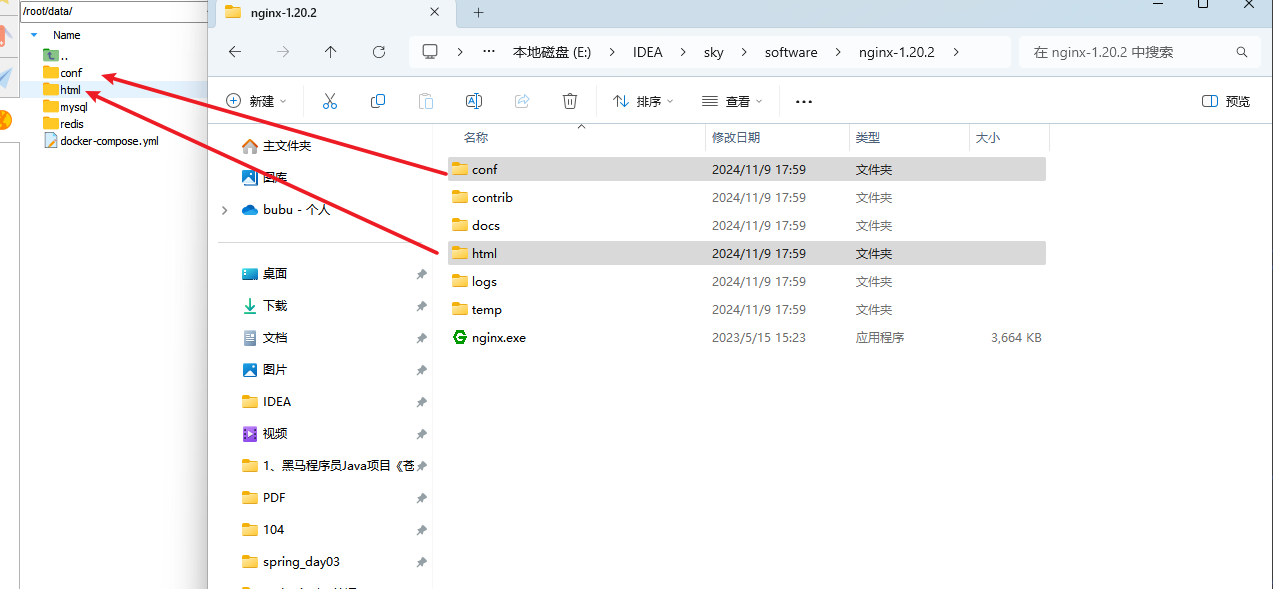
Task: Open 主文件夹 in the navigation pane
Action: 276,146
